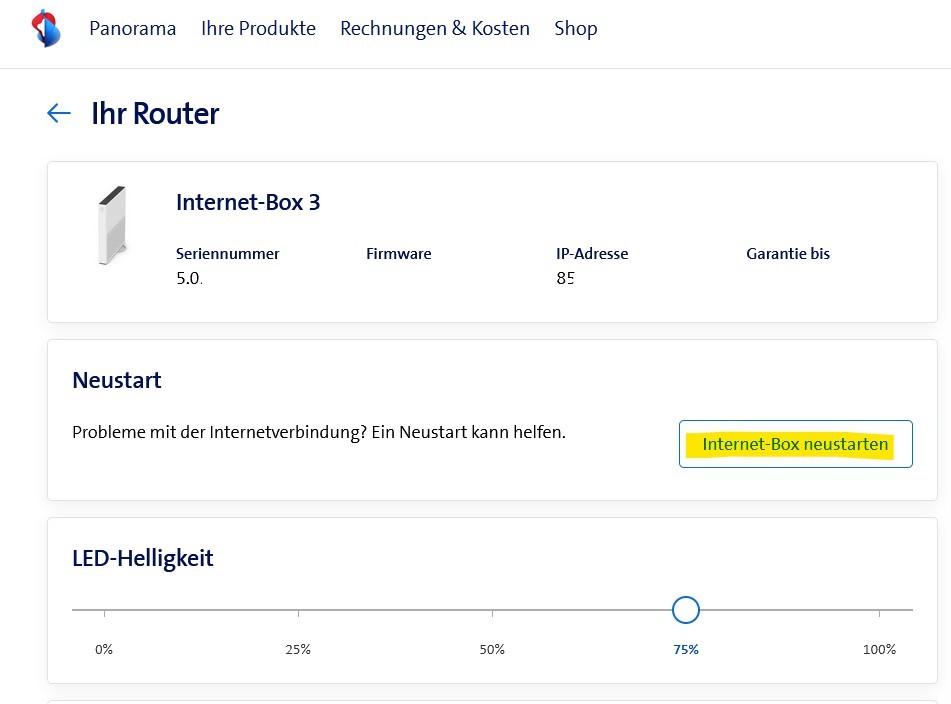Image resolution: width=951 pixels, height=704 pixels.
Task: Click the back arrow beside Ihr Router
Action: [58, 113]
